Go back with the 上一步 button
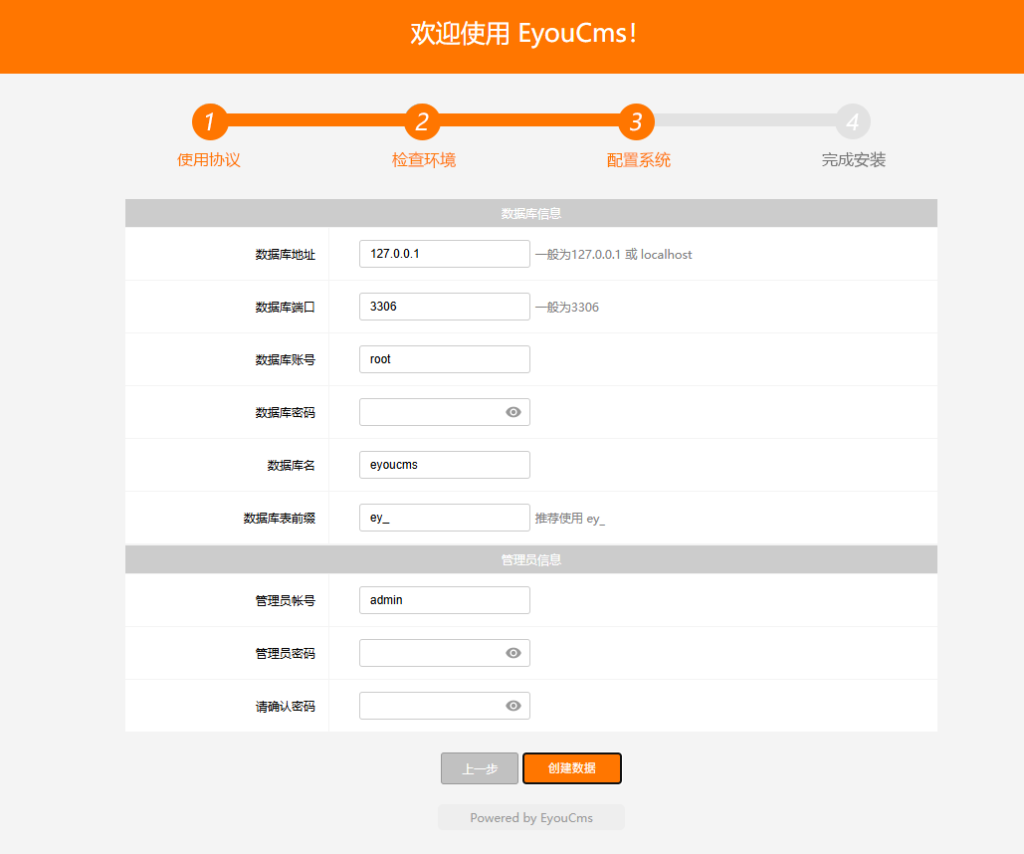Screen dimensions: 1024x854 tap(479, 768)
